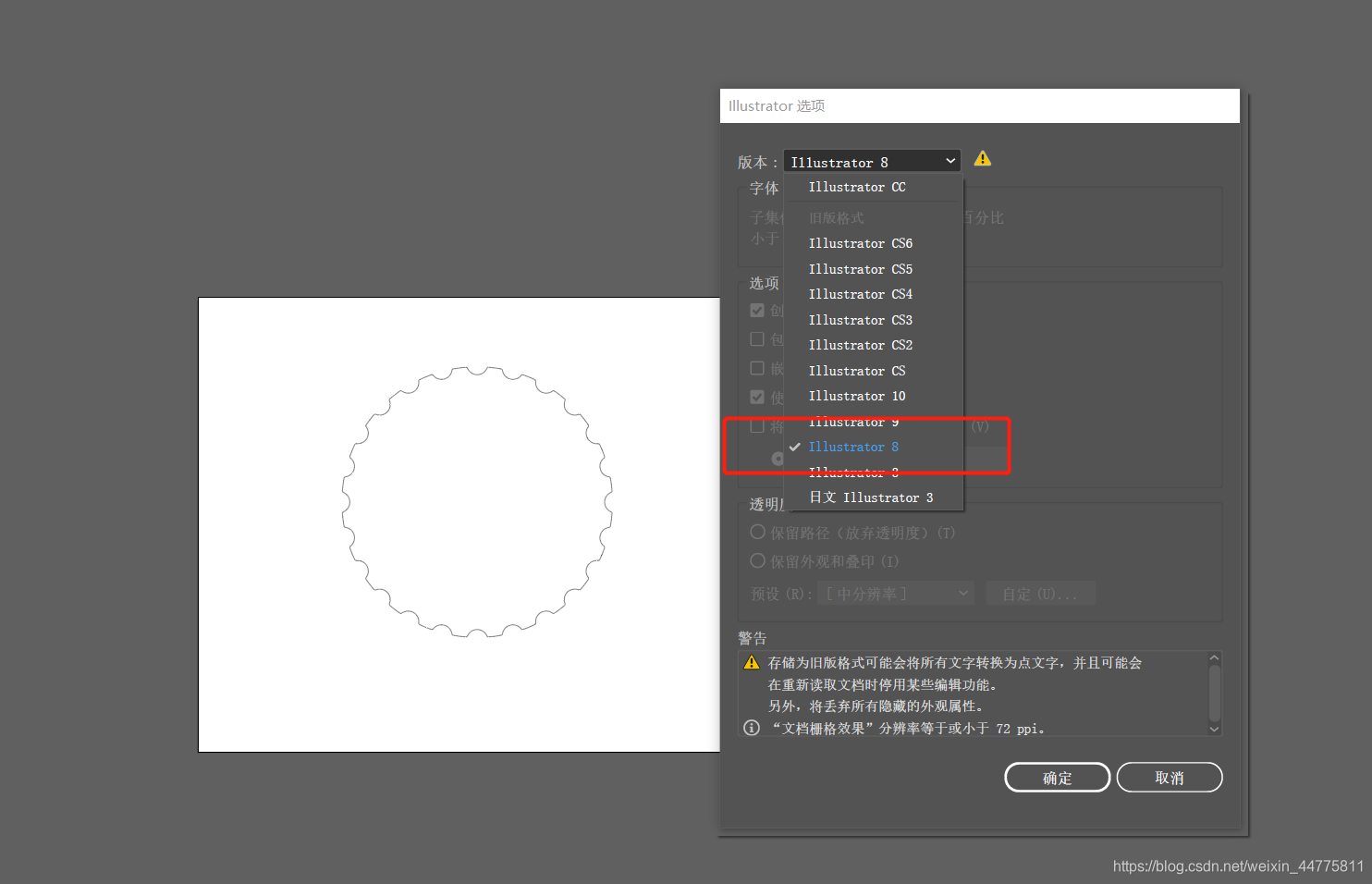Click the 旧版格式 disabled header in list

[837, 218]
